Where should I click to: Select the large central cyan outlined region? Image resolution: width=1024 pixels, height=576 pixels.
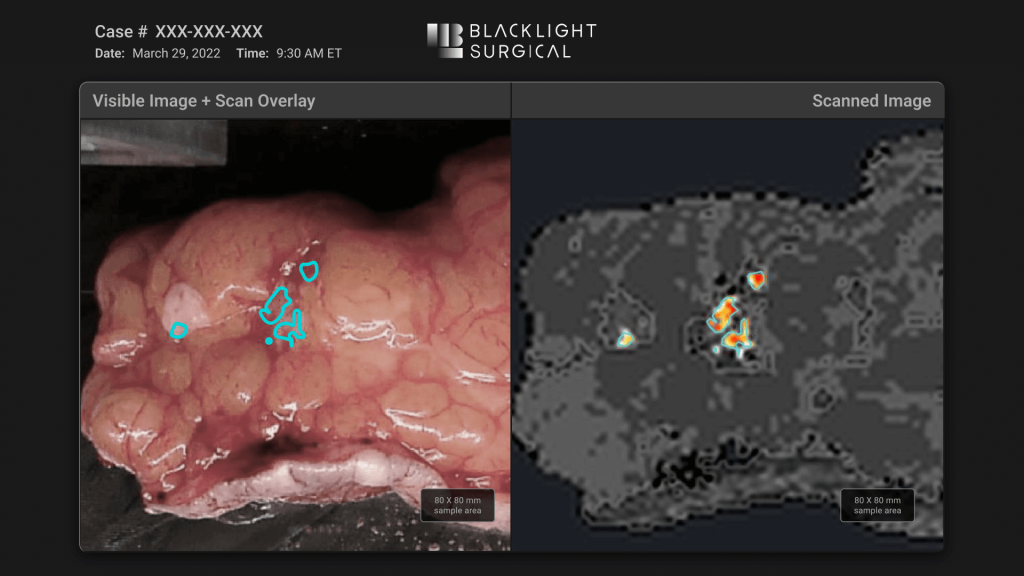pos(274,304)
